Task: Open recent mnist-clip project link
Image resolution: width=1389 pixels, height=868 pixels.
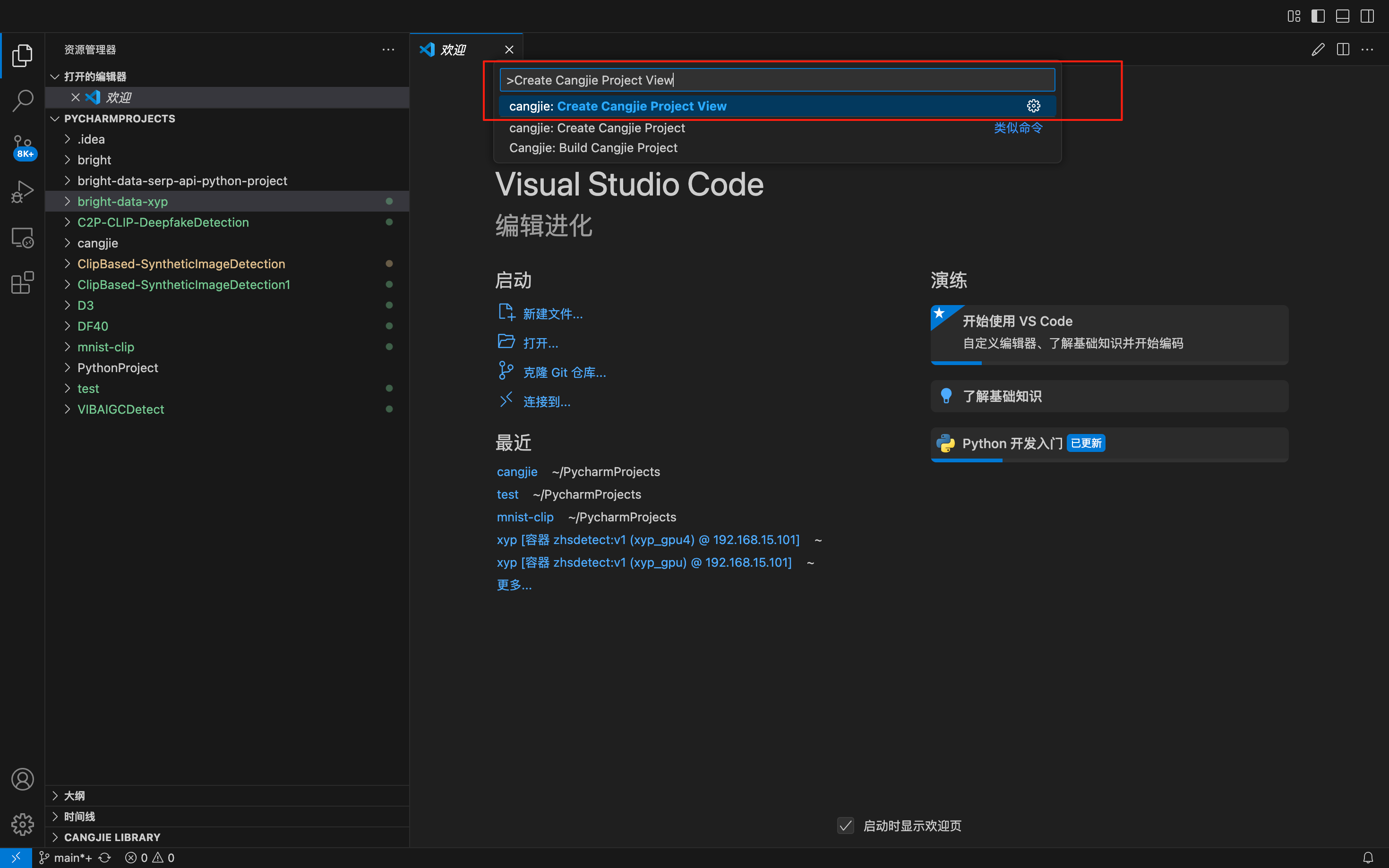Action: coord(525,517)
